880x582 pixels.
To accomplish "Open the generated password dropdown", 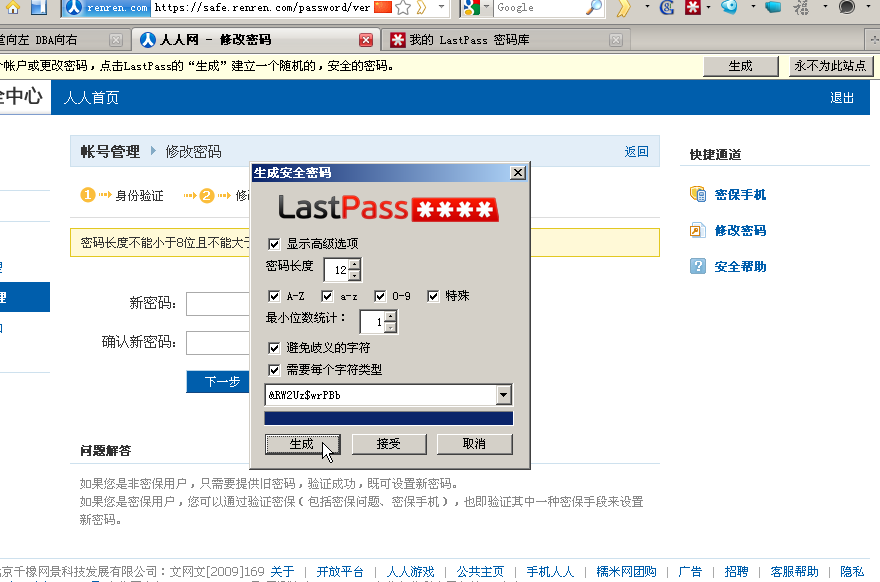I will tap(503, 394).
